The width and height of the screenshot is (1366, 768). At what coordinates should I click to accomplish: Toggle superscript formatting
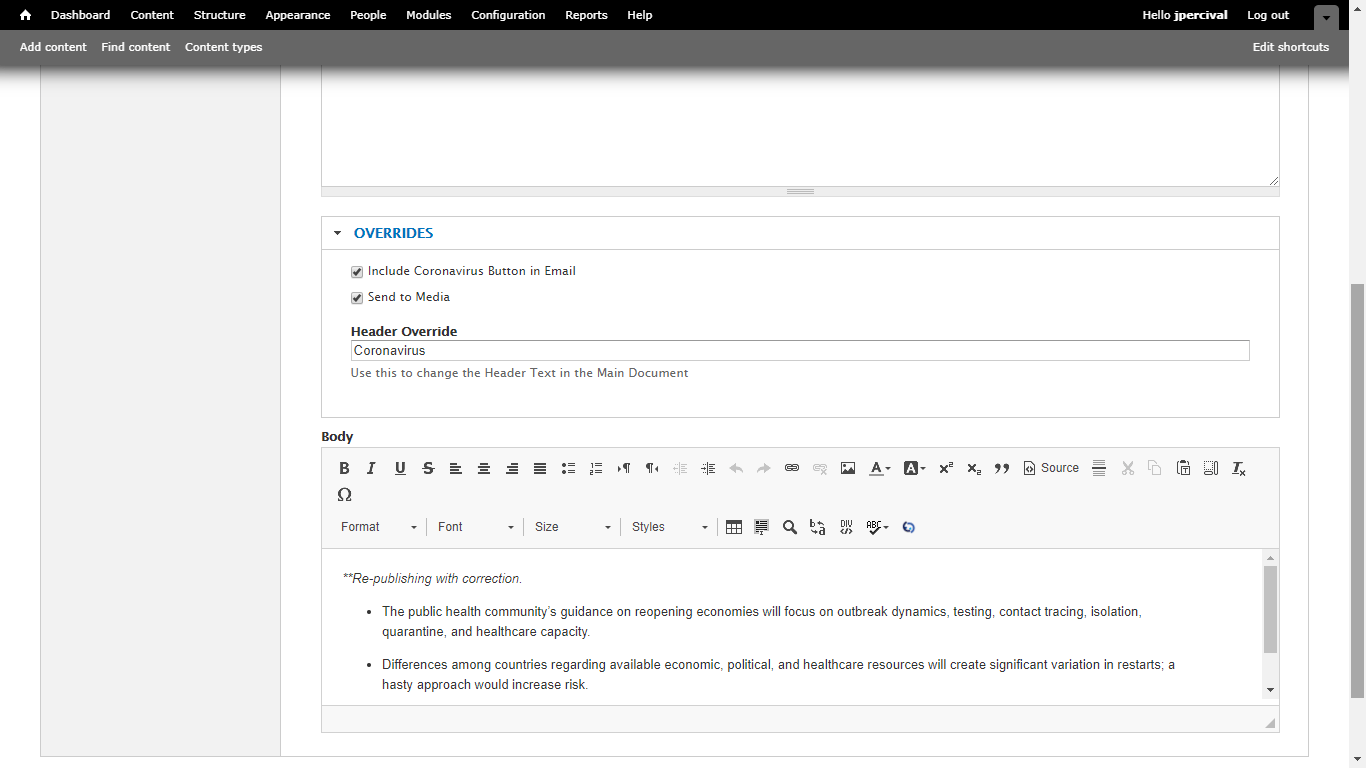pos(945,468)
